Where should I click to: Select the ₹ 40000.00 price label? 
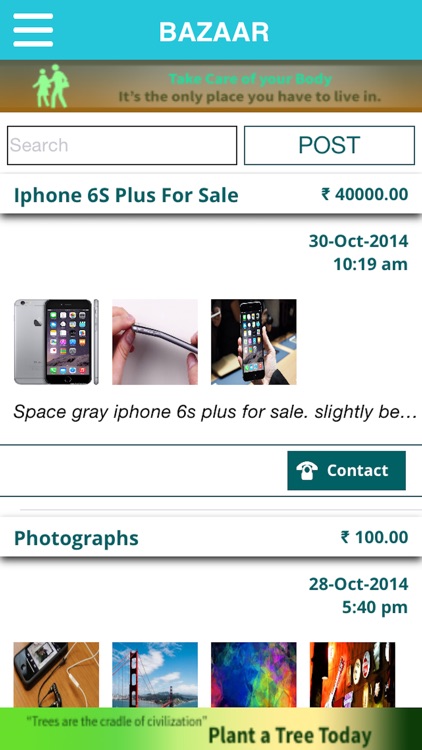coord(365,194)
